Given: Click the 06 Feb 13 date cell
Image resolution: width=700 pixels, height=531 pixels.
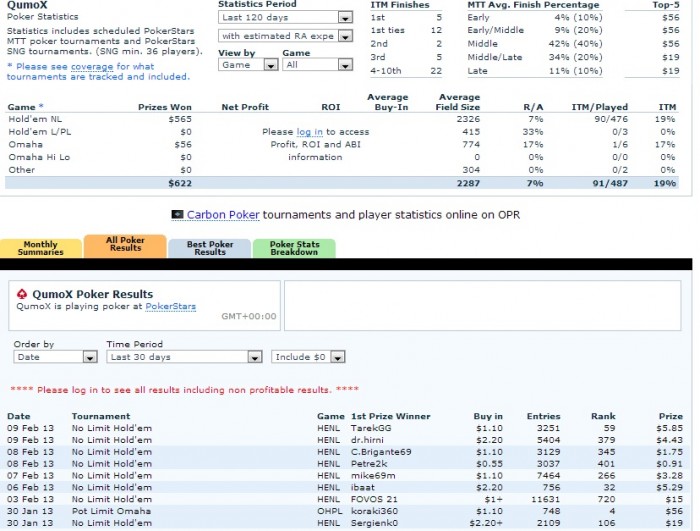Looking at the screenshot, I should 30,487.
